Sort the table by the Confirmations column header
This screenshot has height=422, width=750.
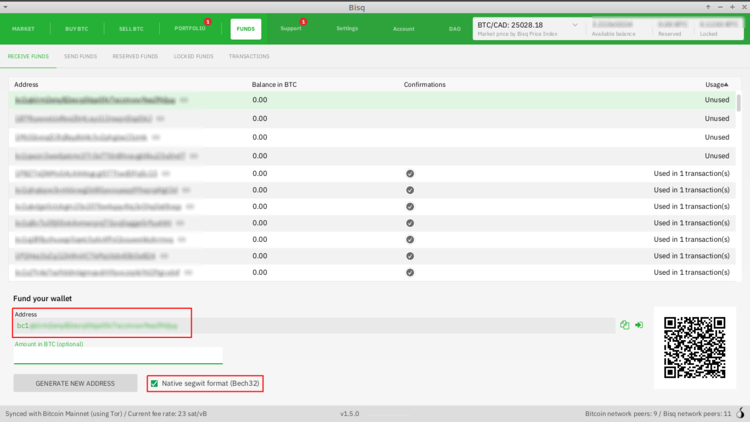[424, 85]
